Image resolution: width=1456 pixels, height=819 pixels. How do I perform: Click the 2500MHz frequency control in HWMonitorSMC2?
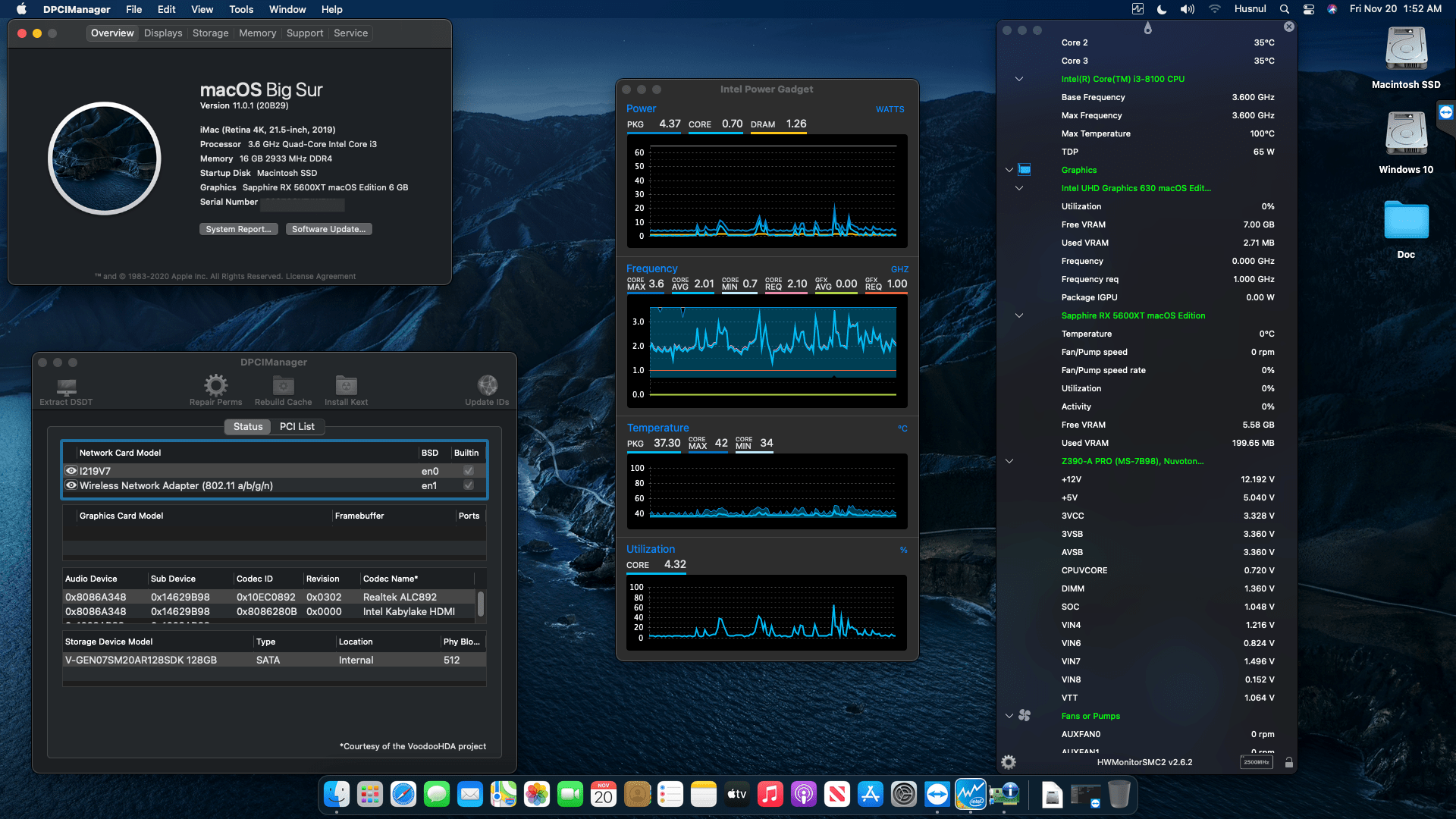tap(1257, 762)
